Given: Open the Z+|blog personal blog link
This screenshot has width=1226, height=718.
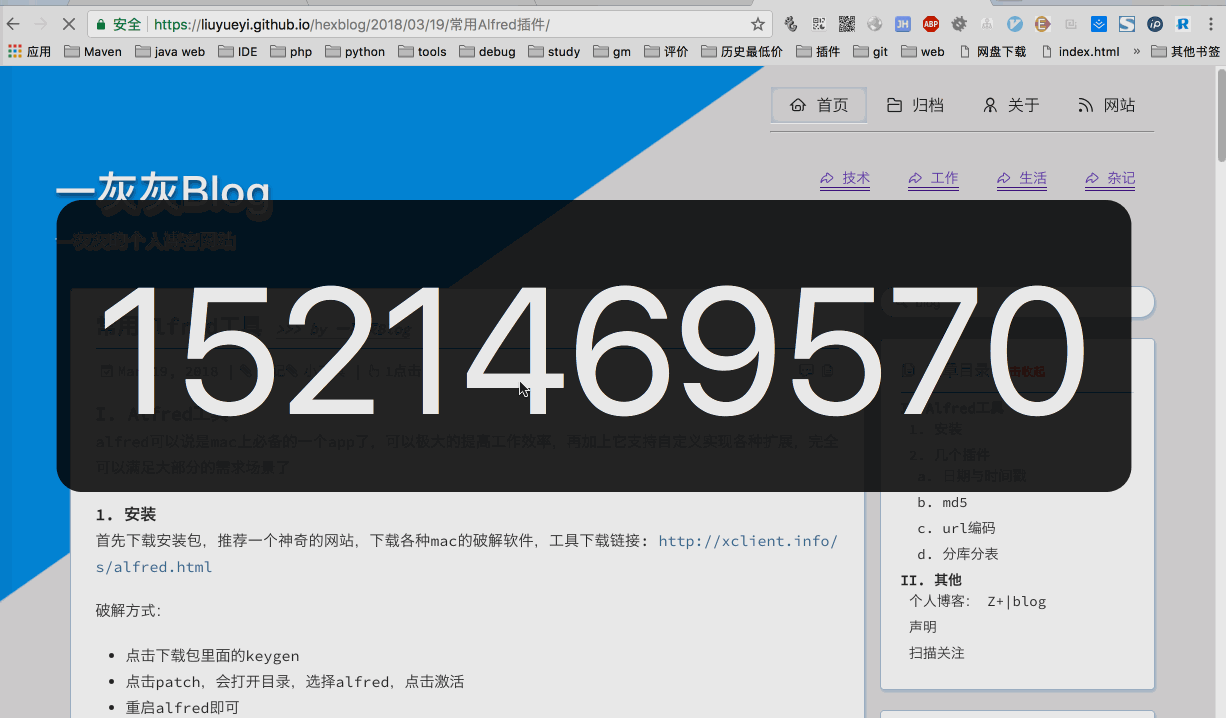Looking at the screenshot, I should click(1017, 601).
